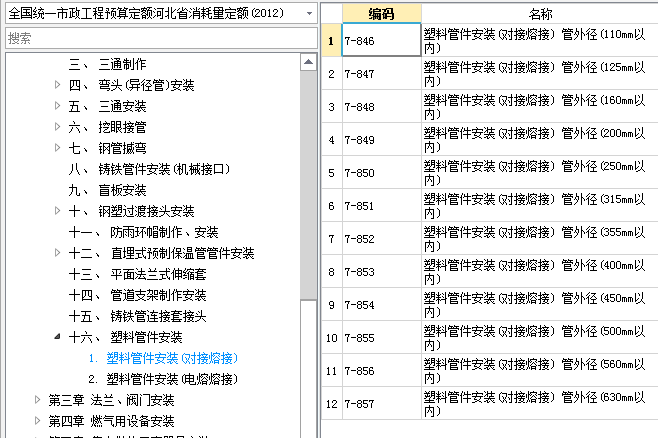Click name cell 管外径(200mm以内)
658x438 pixels.
coord(540,140)
